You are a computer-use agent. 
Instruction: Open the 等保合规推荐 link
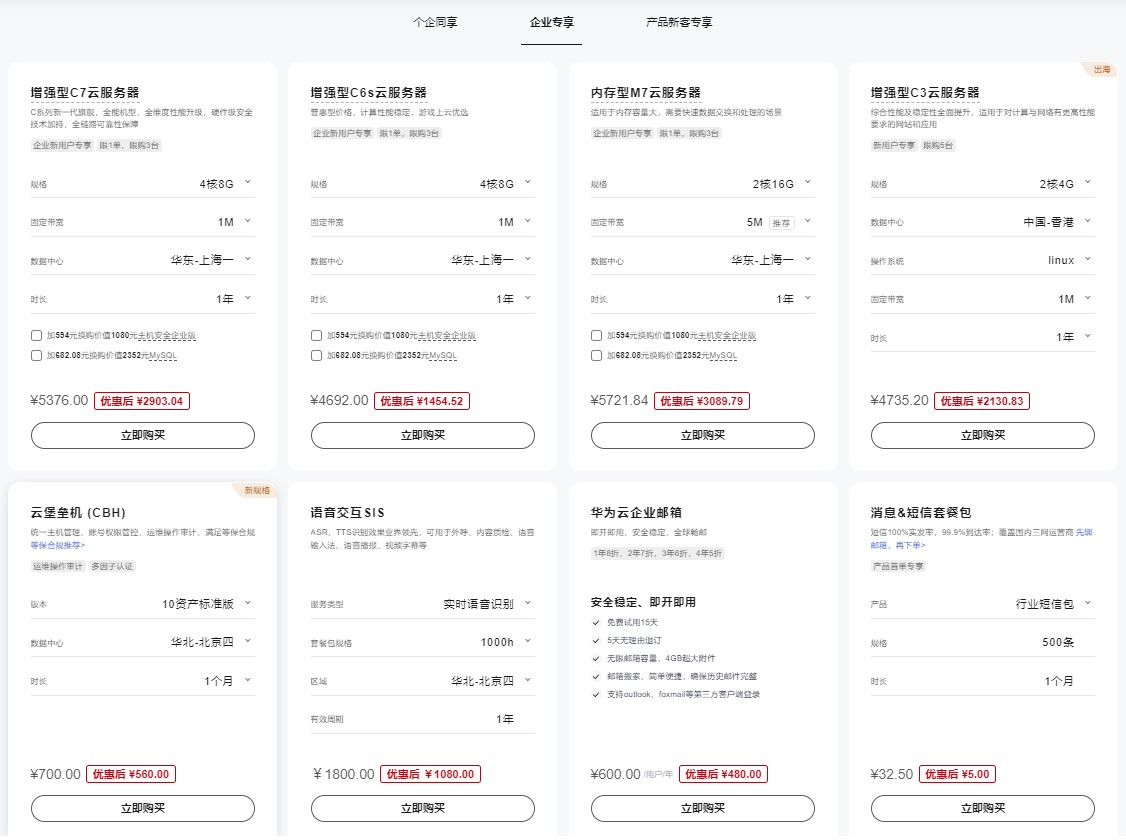57,545
